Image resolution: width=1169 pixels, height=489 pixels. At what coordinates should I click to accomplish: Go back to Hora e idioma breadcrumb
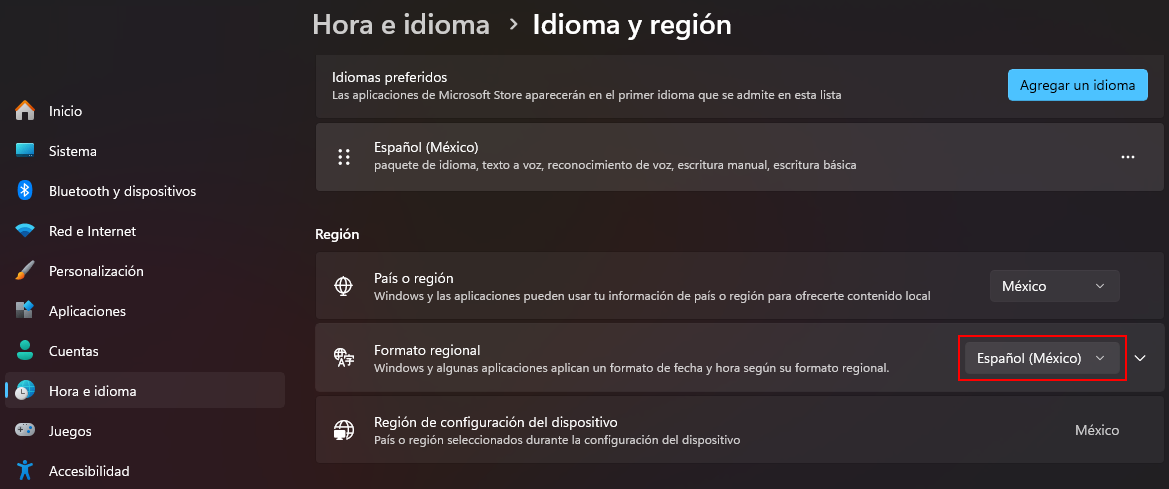401,25
